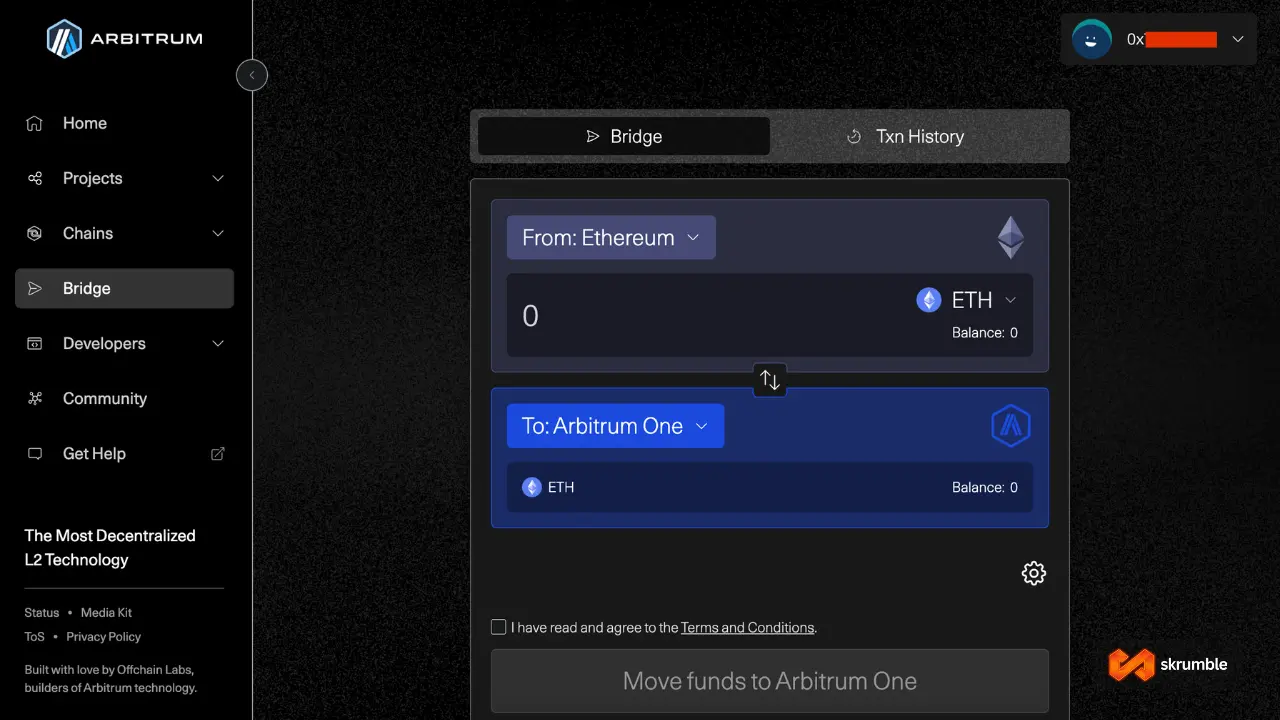Click the Txn History clock icon
Image resolution: width=1280 pixels, height=720 pixels.
(854, 137)
